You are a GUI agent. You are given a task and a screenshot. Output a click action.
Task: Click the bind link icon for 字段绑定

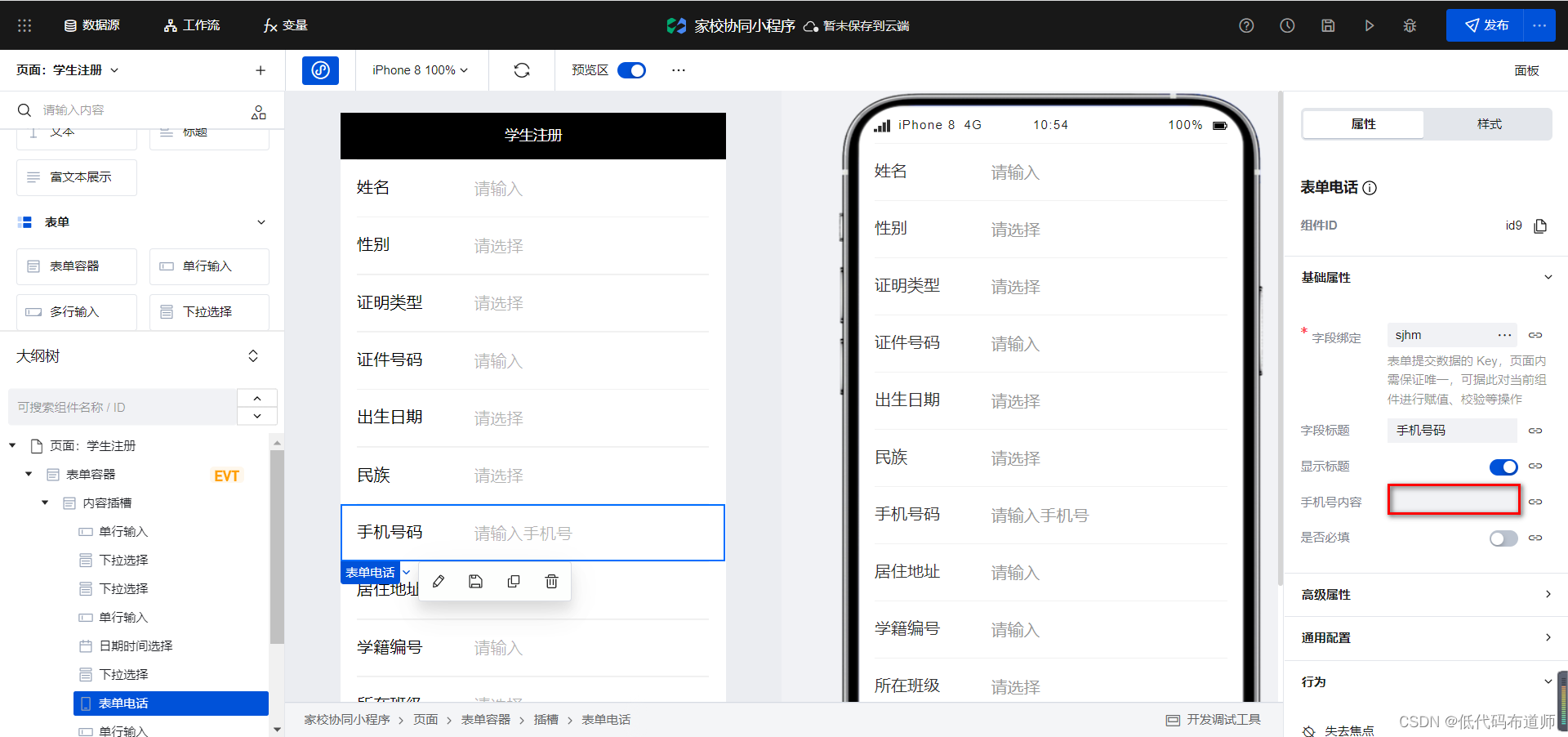pyautogui.click(x=1535, y=335)
